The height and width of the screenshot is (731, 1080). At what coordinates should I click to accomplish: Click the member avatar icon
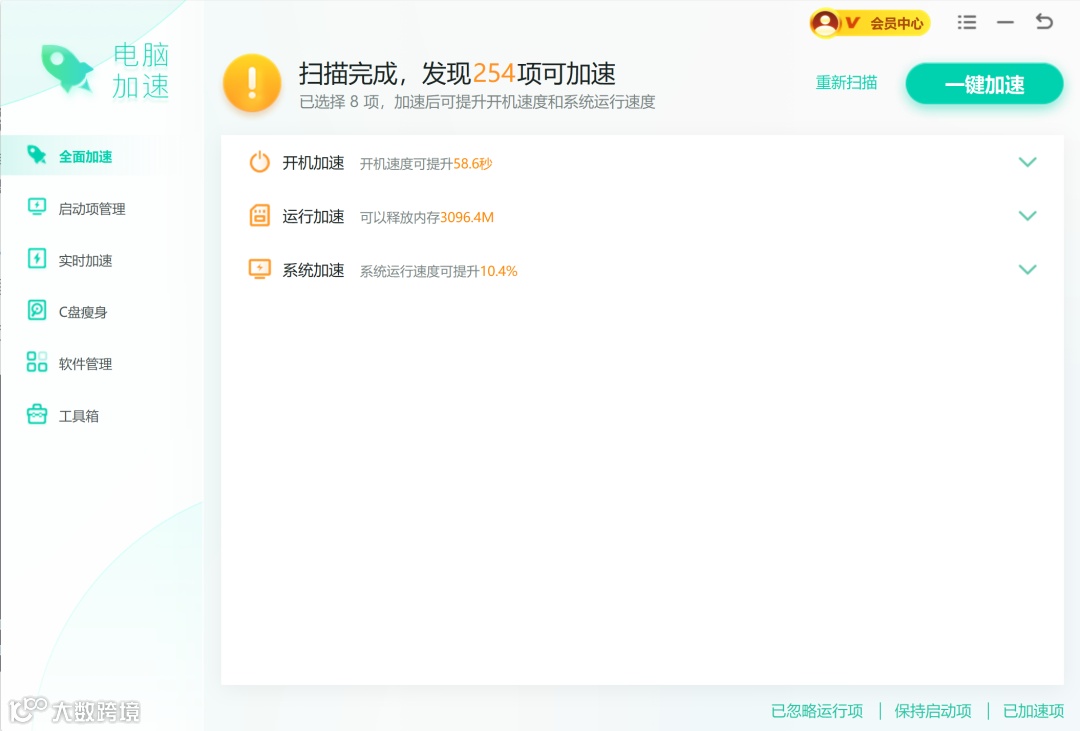[824, 23]
